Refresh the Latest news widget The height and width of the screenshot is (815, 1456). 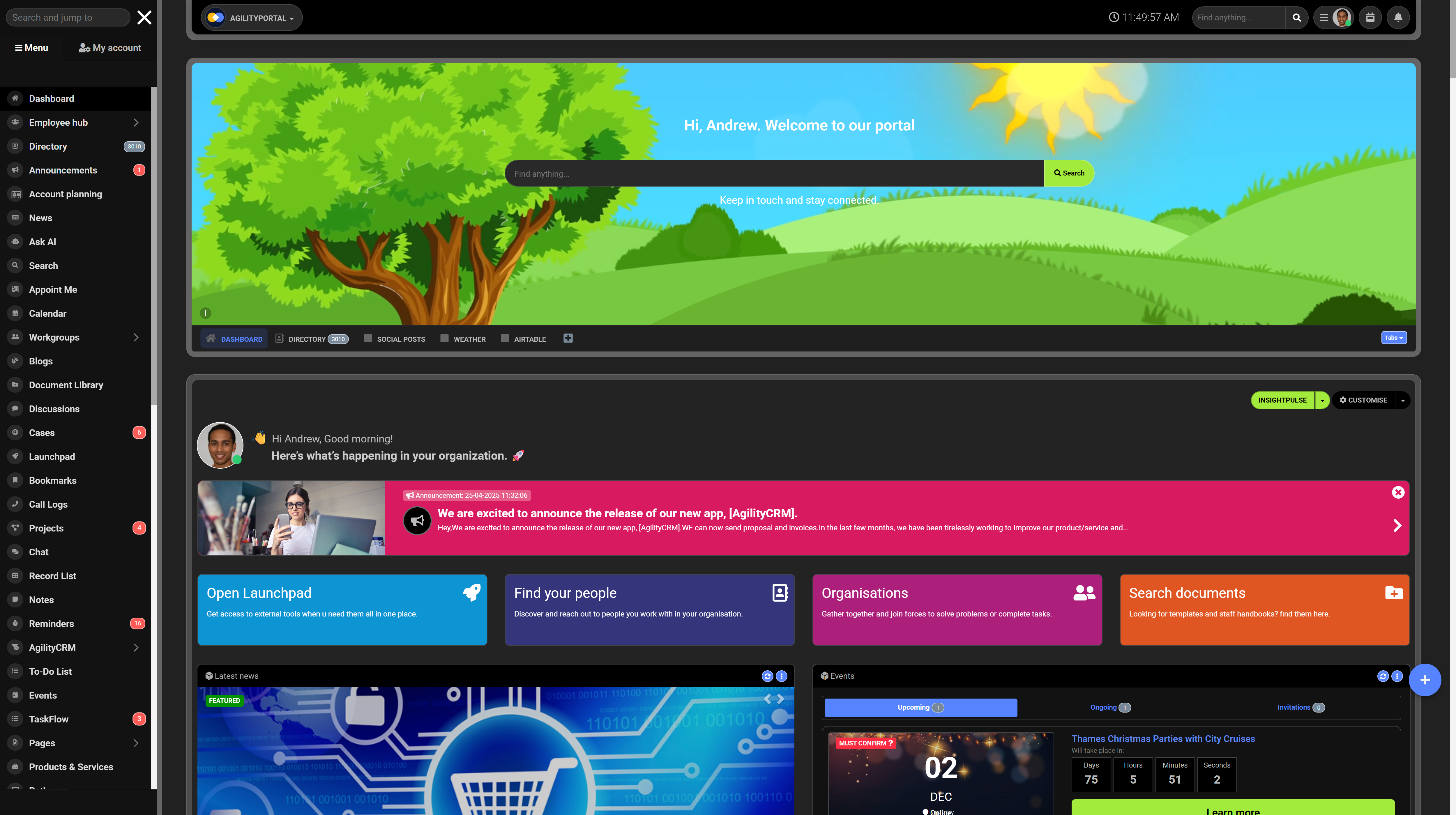[767, 676]
